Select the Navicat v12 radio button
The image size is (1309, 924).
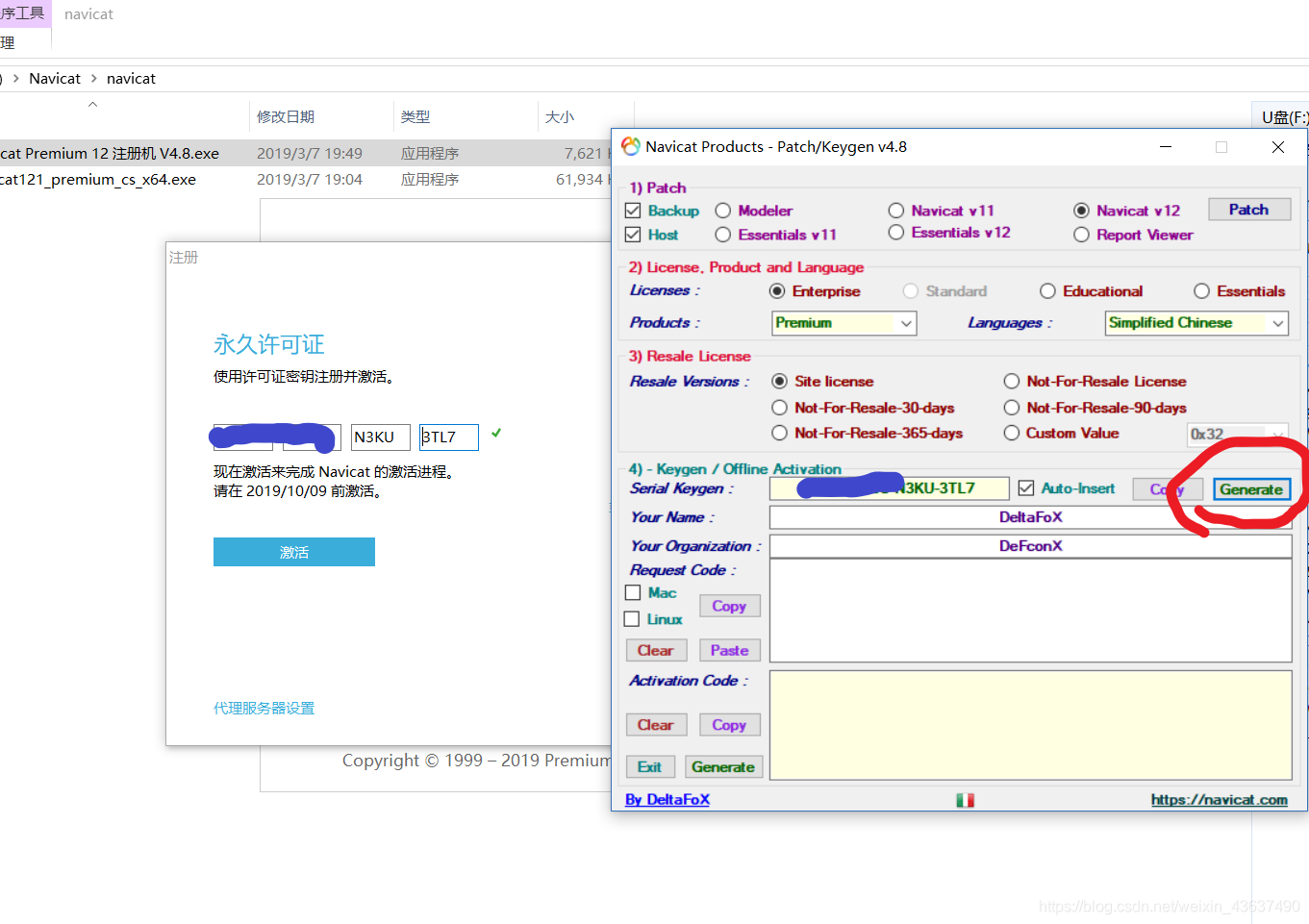click(x=1081, y=211)
